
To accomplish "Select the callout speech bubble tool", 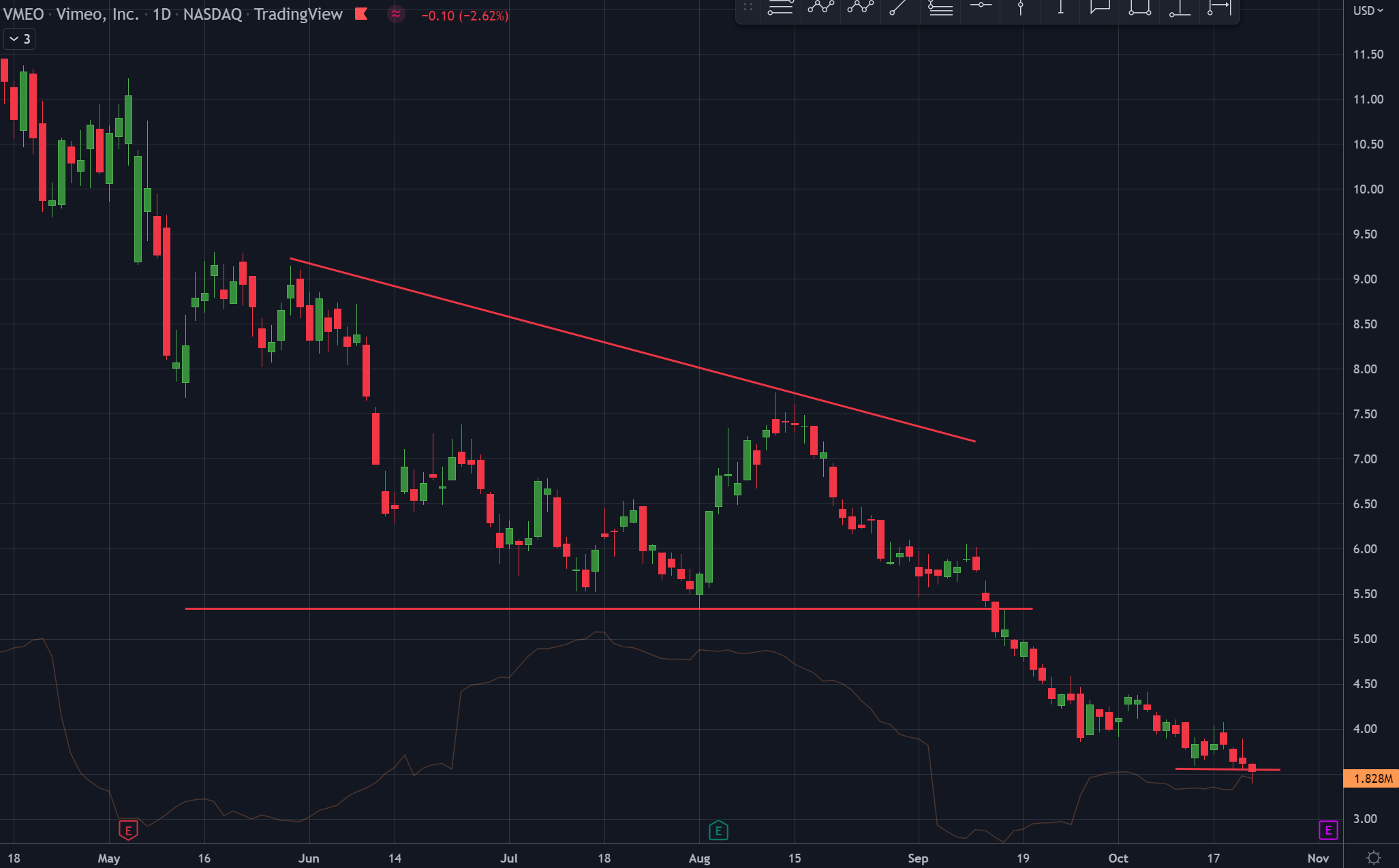I will pyautogui.click(x=1100, y=7).
